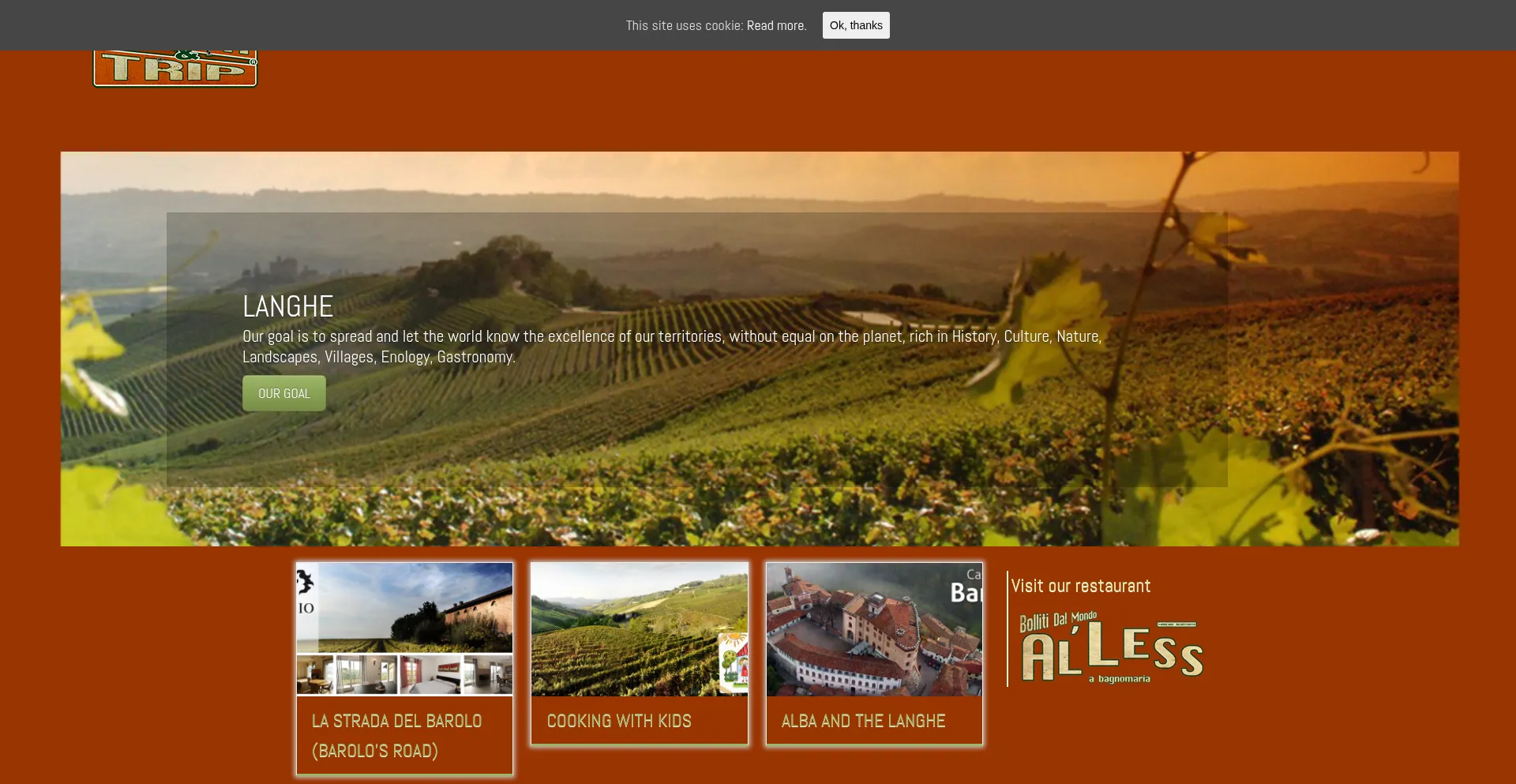Open the La Strada del Barolo title
Image resolution: width=1516 pixels, height=784 pixels.
tap(396, 736)
